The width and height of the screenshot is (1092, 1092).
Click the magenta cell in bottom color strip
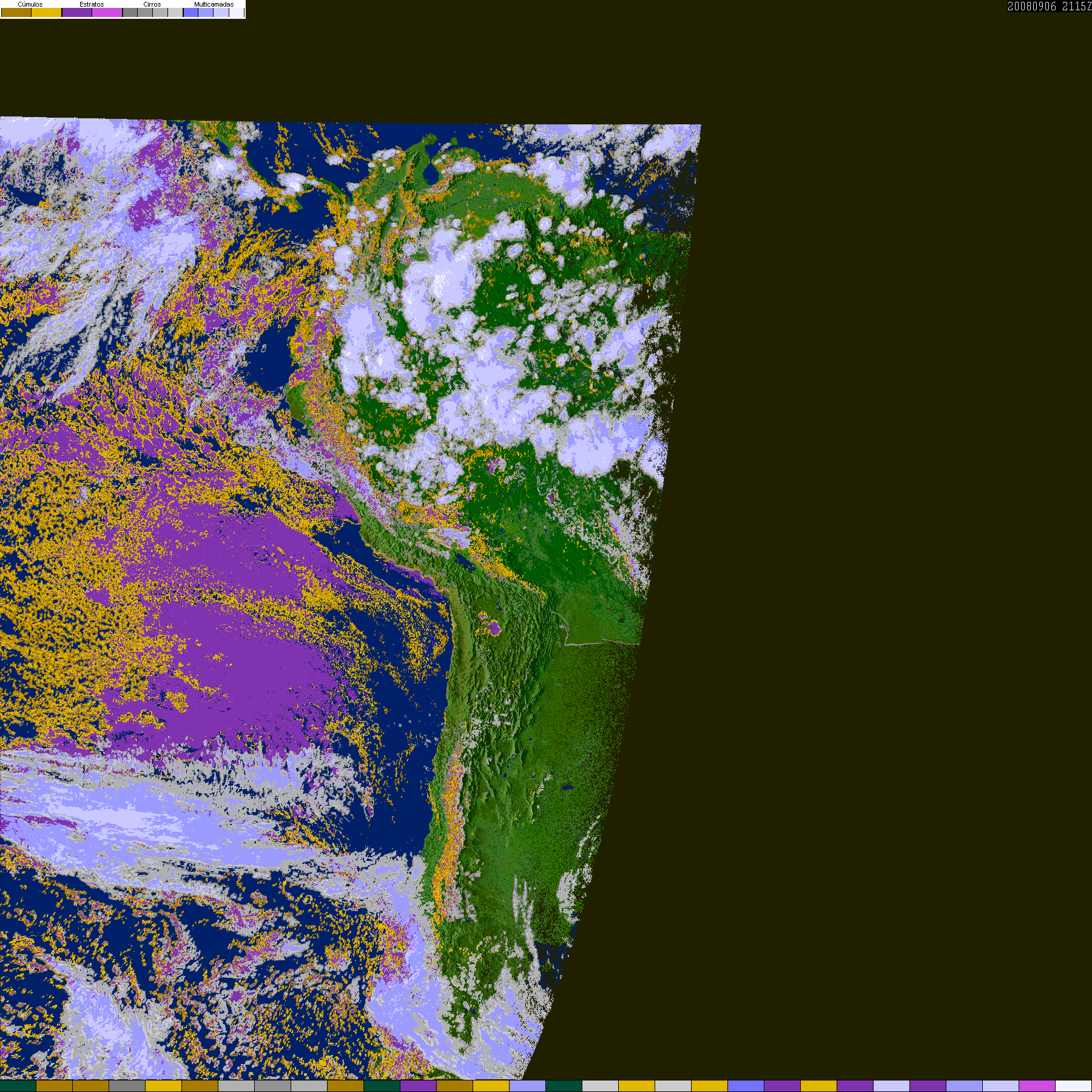pos(1037,1086)
